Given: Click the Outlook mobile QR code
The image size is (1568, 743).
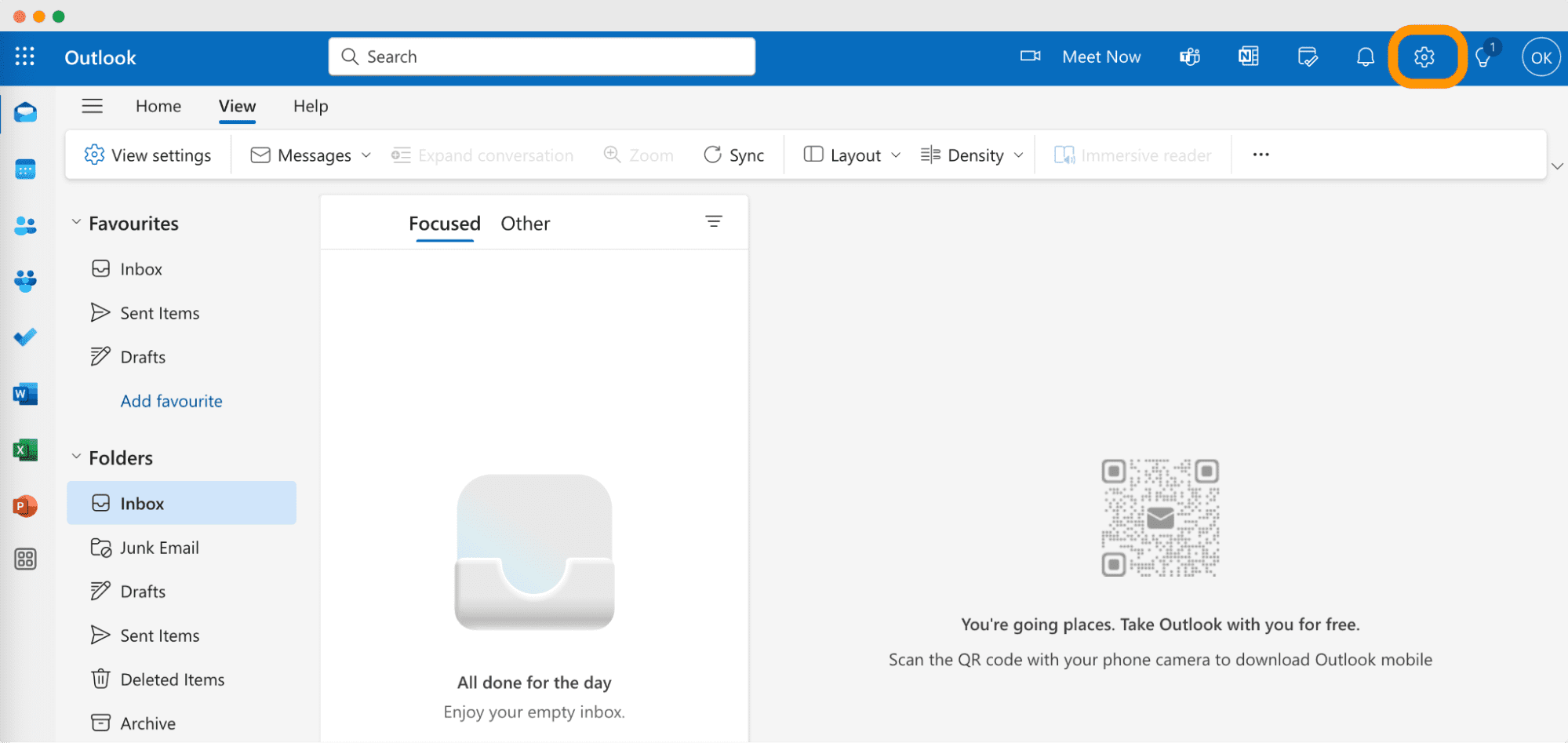Looking at the screenshot, I should [x=1160, y=518].
